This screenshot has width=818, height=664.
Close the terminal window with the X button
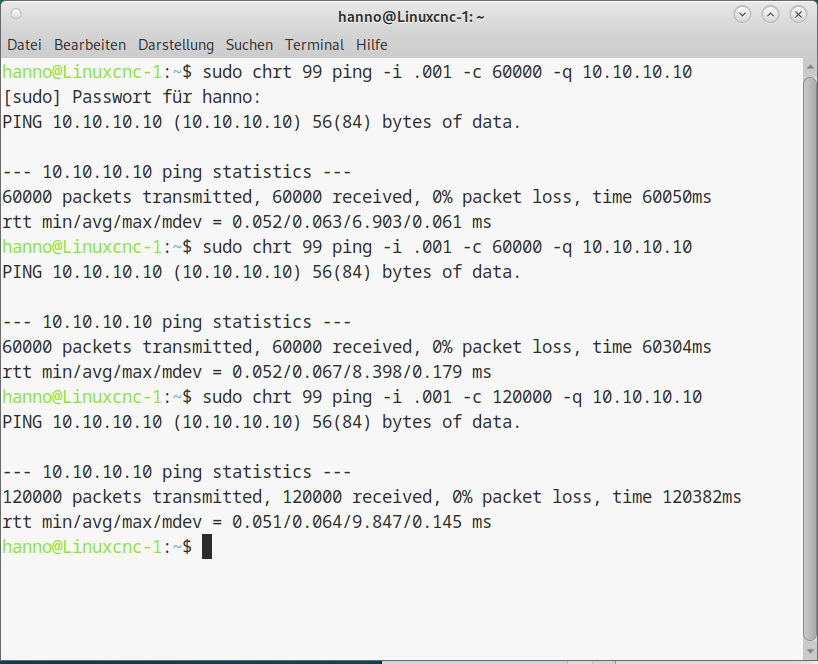click(x=798, y=15)
